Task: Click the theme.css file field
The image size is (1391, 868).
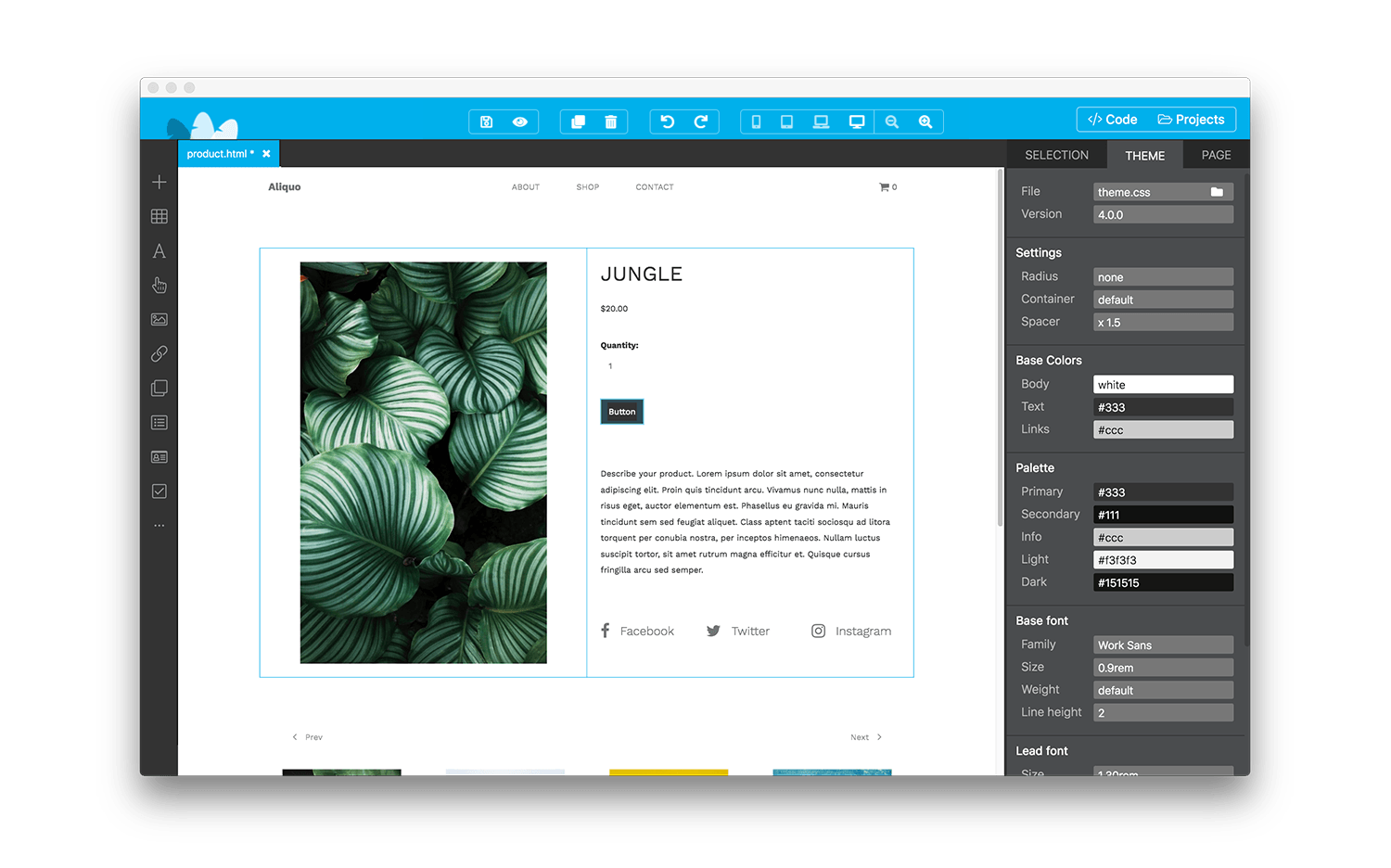Action: pyautogui.click(x=1163, y=192)
